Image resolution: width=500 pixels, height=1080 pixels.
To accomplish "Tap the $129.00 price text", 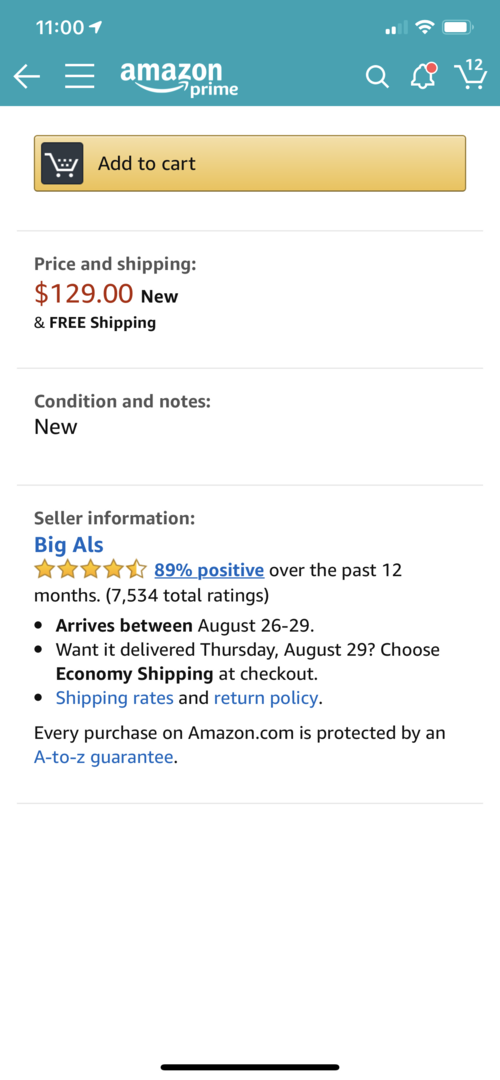I will click(83, 294).
